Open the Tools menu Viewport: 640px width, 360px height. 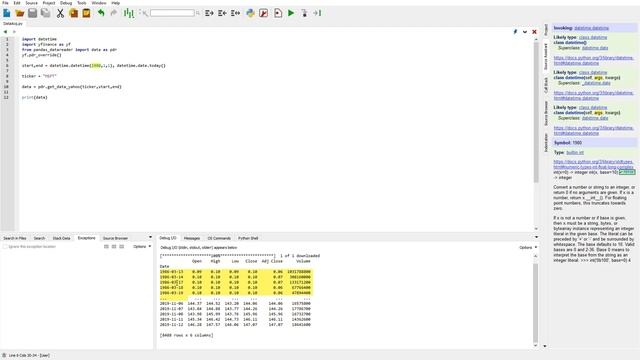[x=82, y=3]
